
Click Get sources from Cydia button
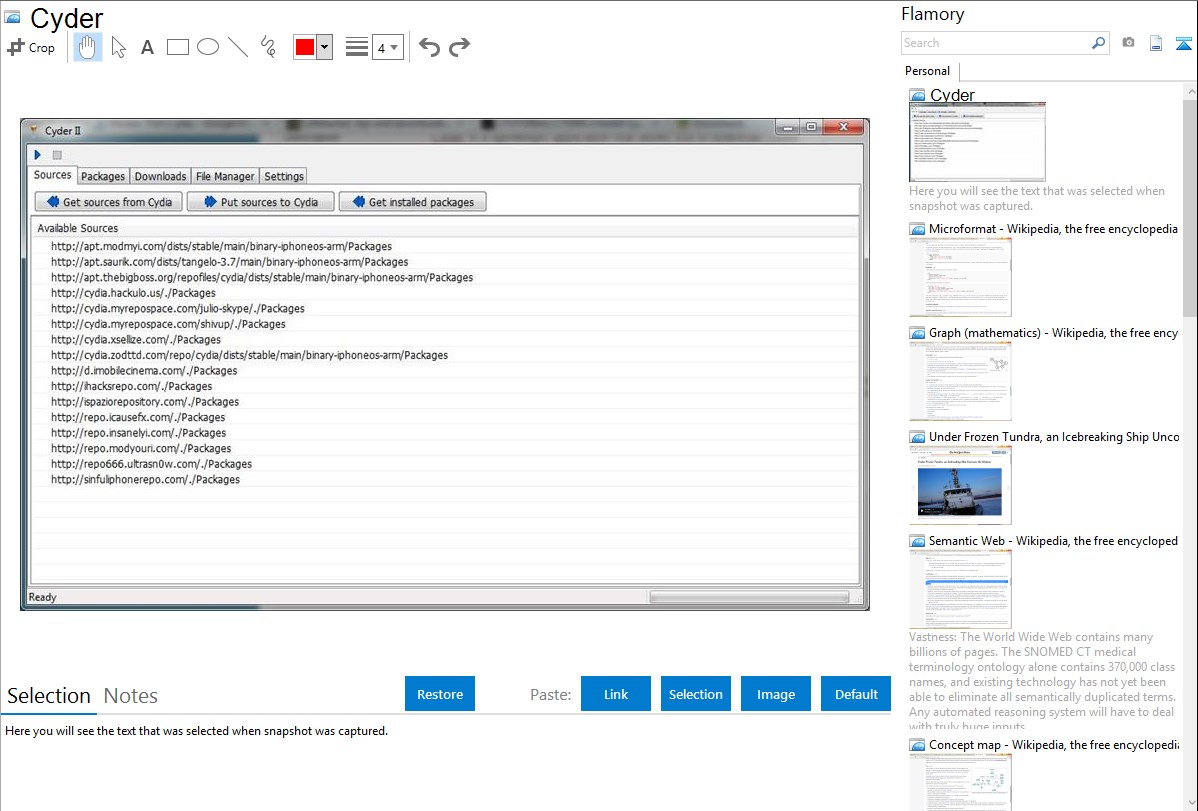(108, 202)
